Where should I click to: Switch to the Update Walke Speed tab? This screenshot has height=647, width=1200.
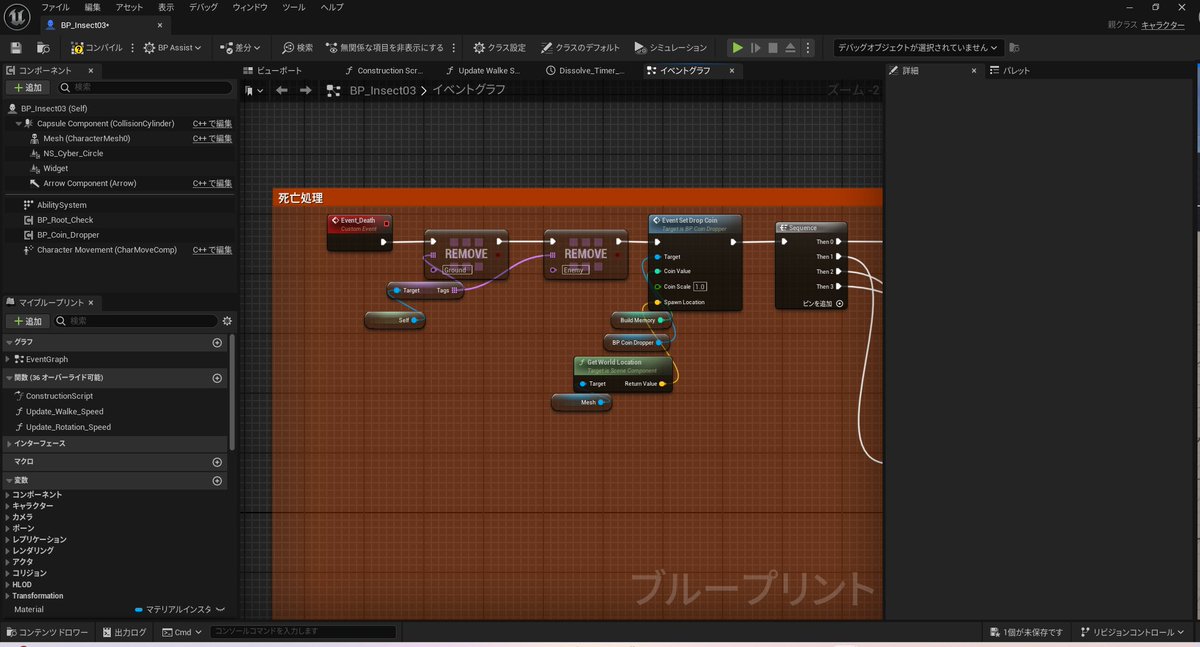[x=482, y=71]
